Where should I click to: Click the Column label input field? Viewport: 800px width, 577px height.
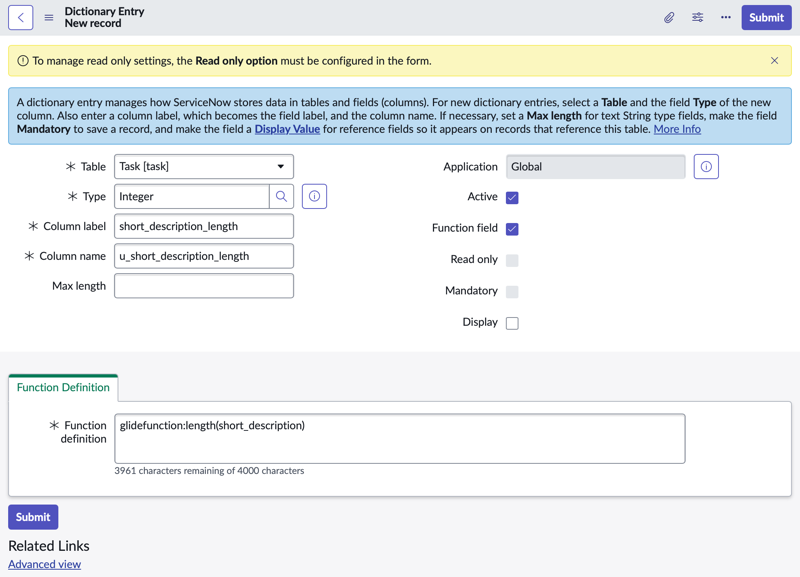tap(204, 226)
